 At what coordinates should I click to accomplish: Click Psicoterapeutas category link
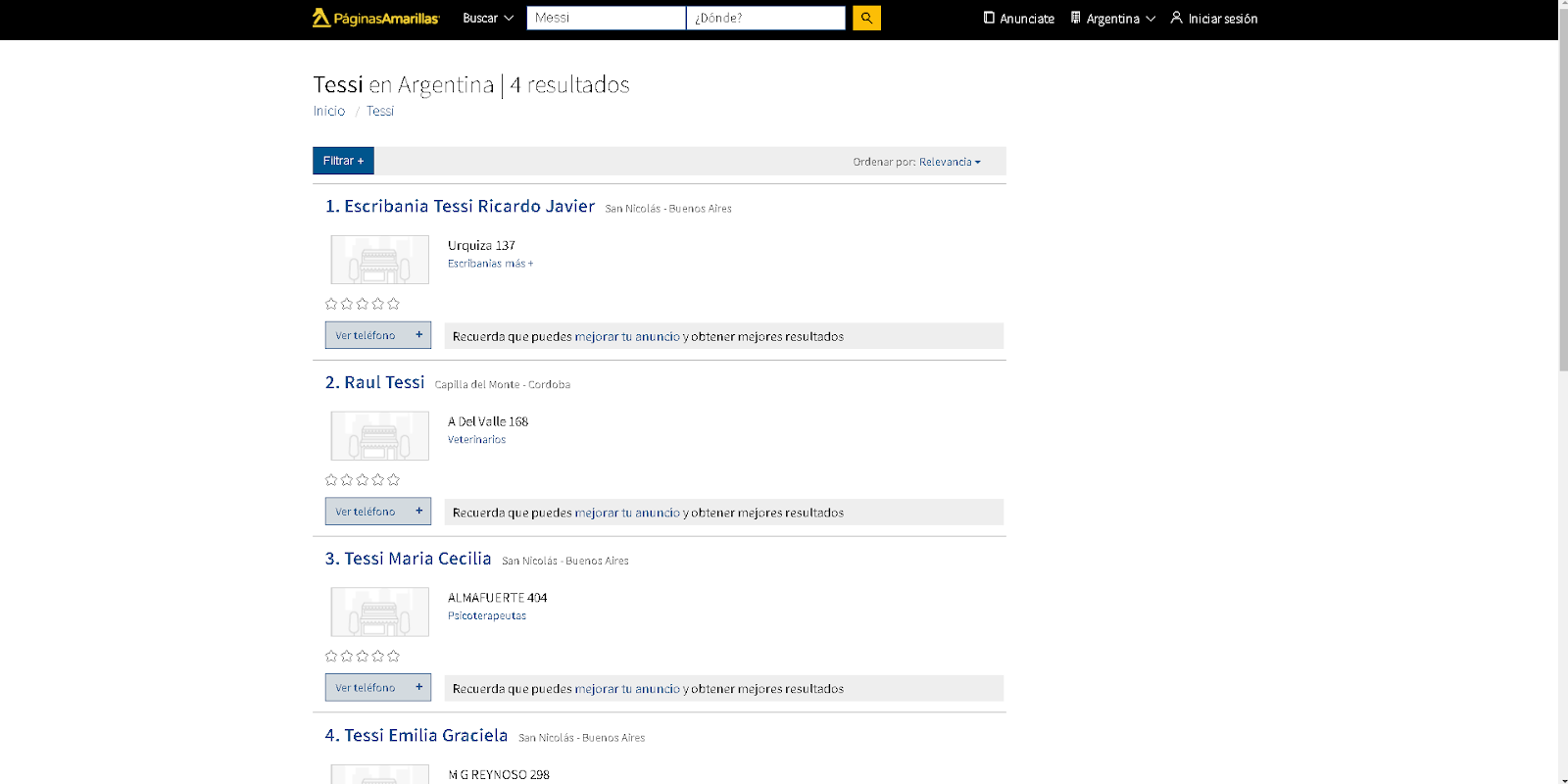[x=487, y=616]
